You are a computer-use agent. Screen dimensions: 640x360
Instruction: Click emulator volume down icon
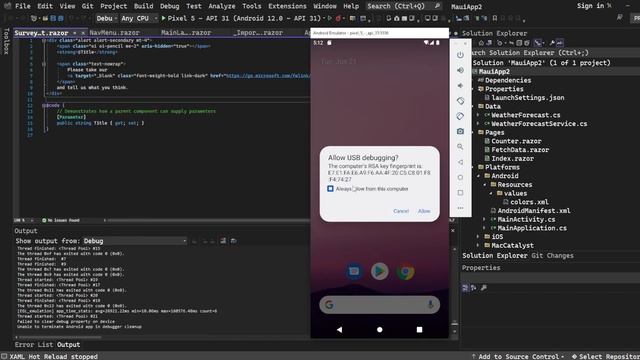460,86
